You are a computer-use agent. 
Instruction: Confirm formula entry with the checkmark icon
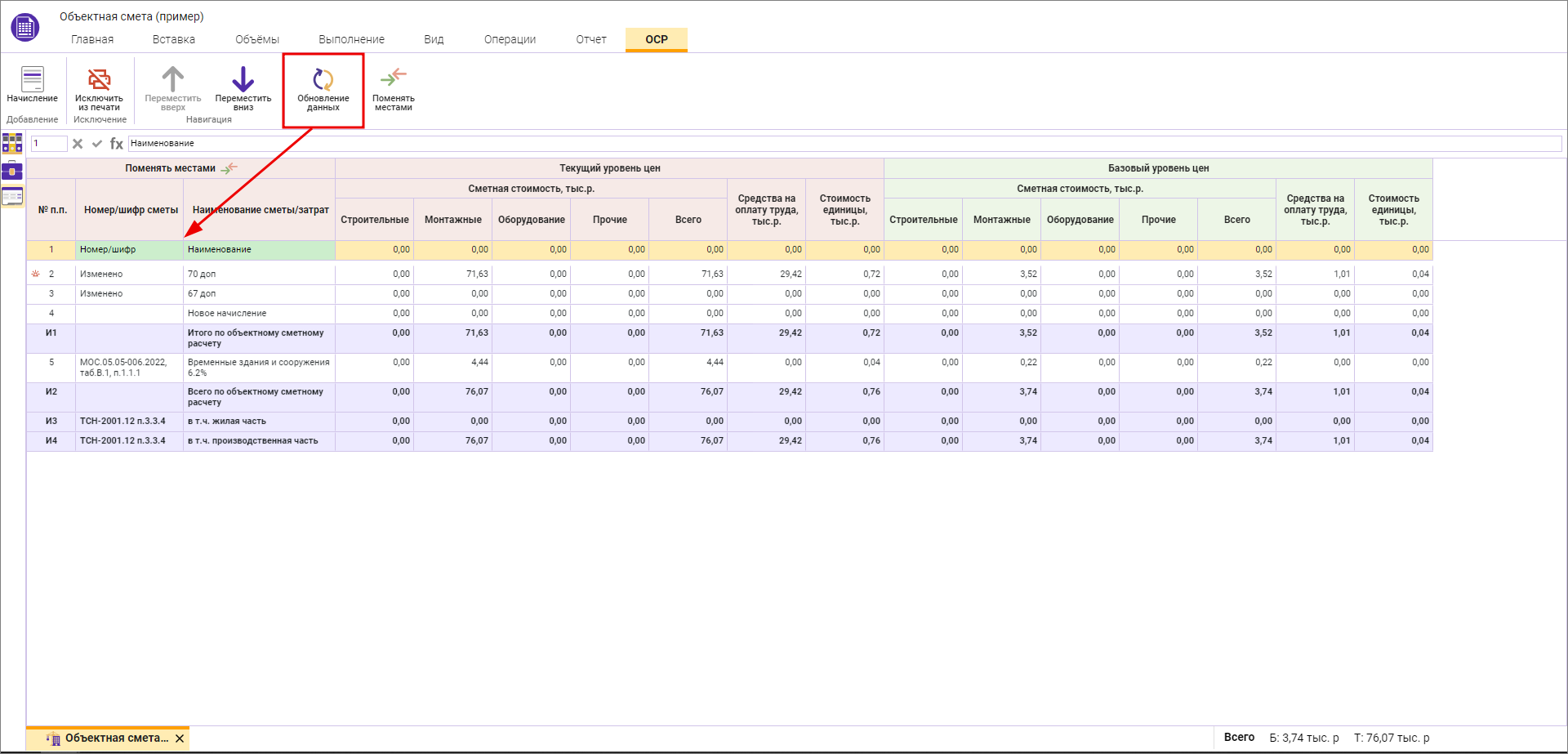(x=97, y=144)
